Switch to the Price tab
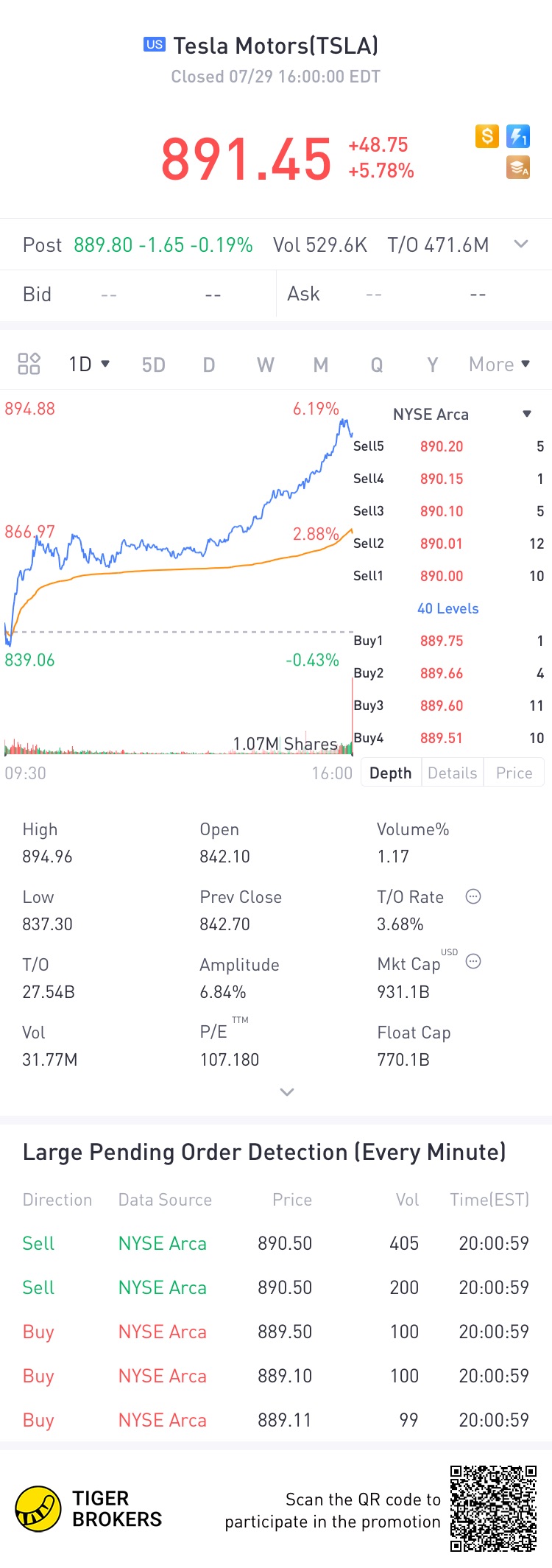The width and height of the screenshot is (552, 1568). pos(514,773)
